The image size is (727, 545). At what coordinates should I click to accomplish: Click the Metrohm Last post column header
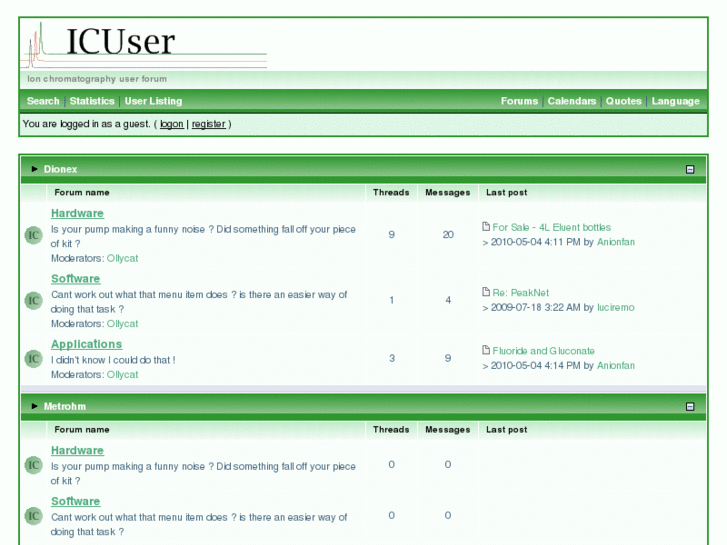pos(506,430)
